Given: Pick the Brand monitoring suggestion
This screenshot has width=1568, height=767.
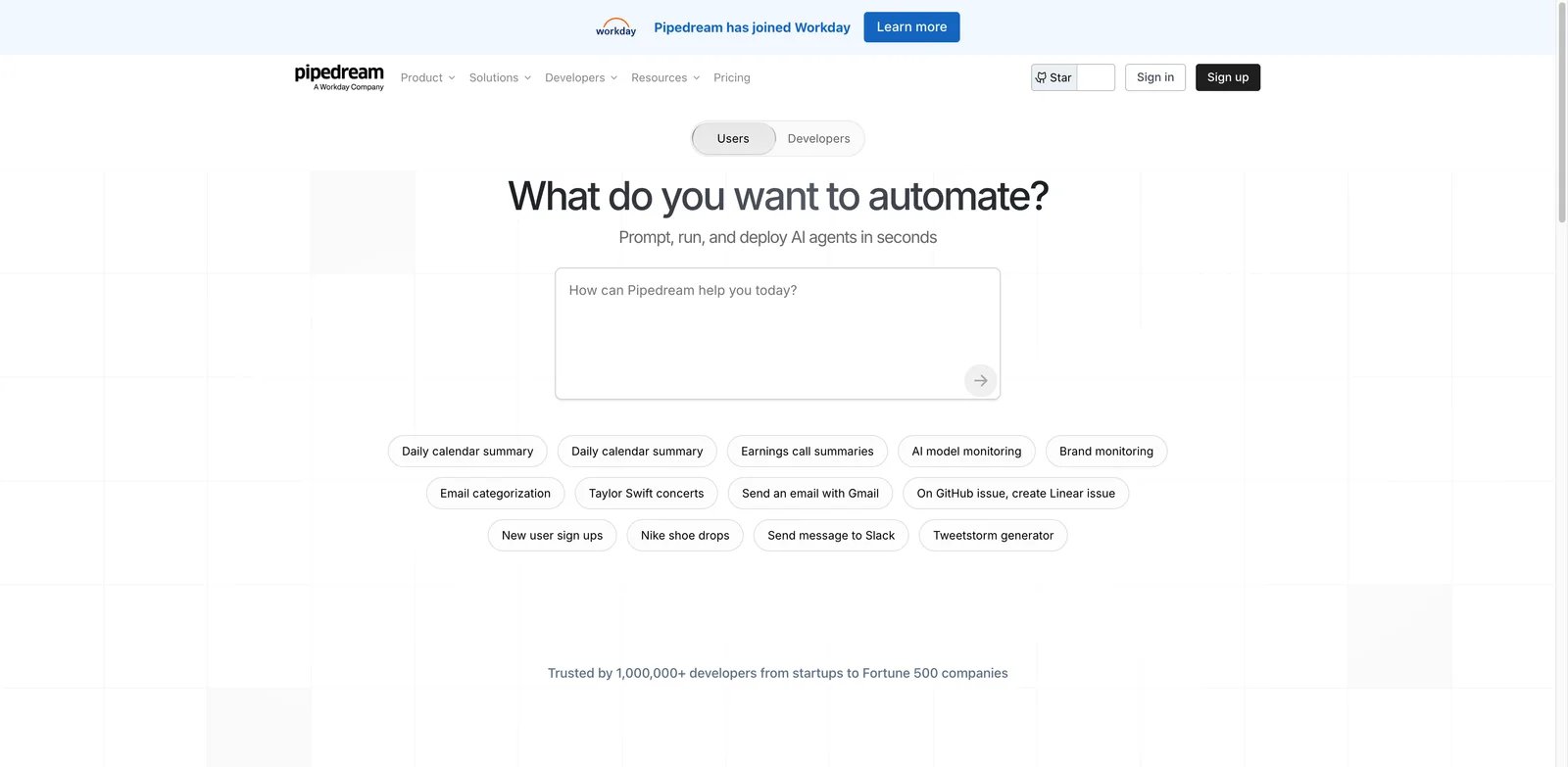Looking at the screenshot, I should pos(1106,452).
